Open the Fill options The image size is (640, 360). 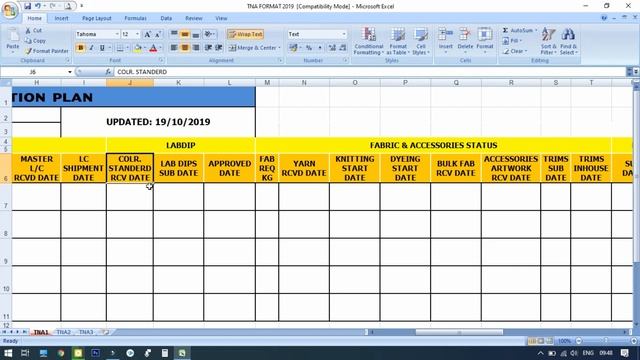512,41
